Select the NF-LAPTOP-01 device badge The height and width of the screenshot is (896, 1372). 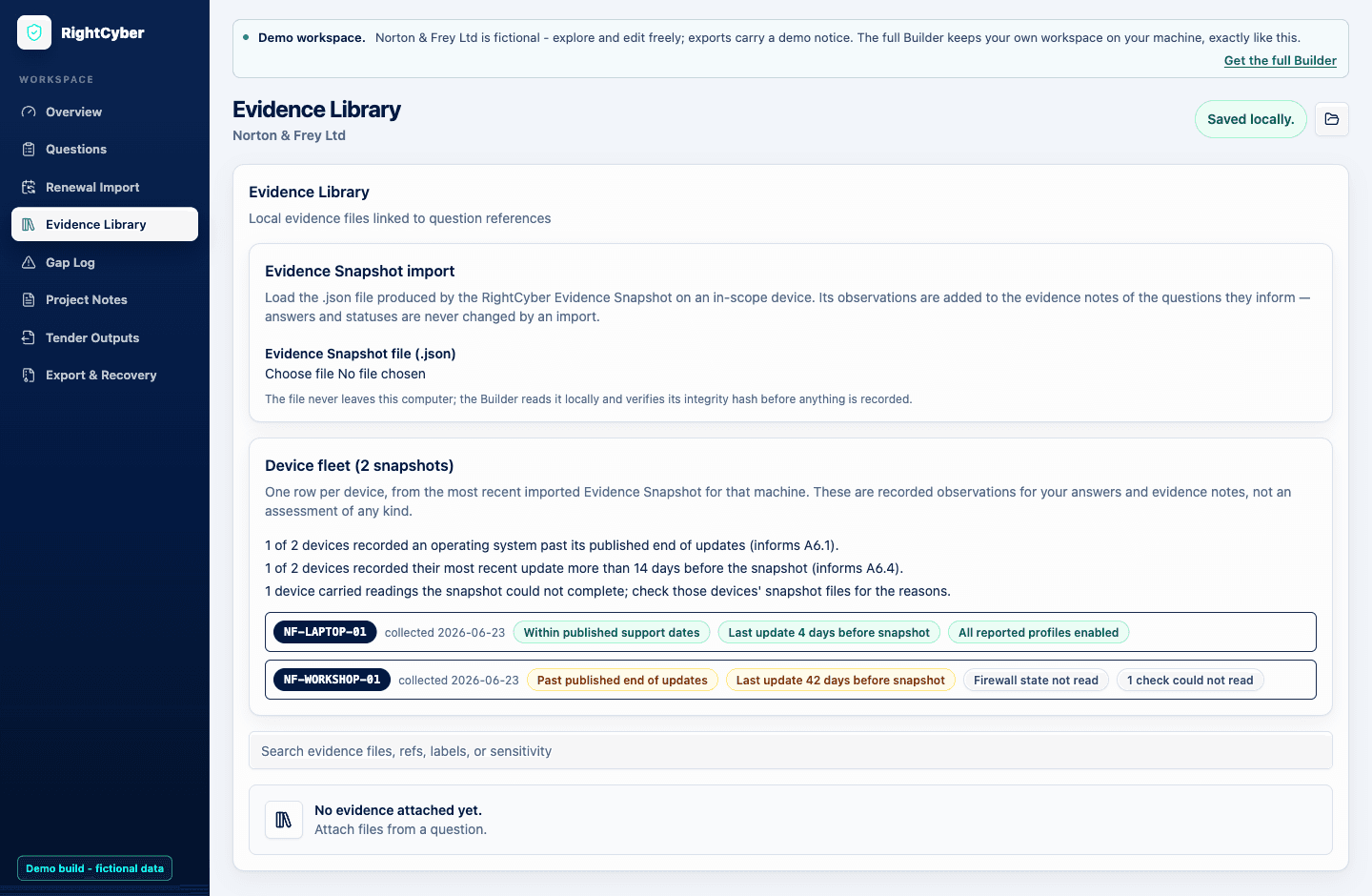click(325, 632)
